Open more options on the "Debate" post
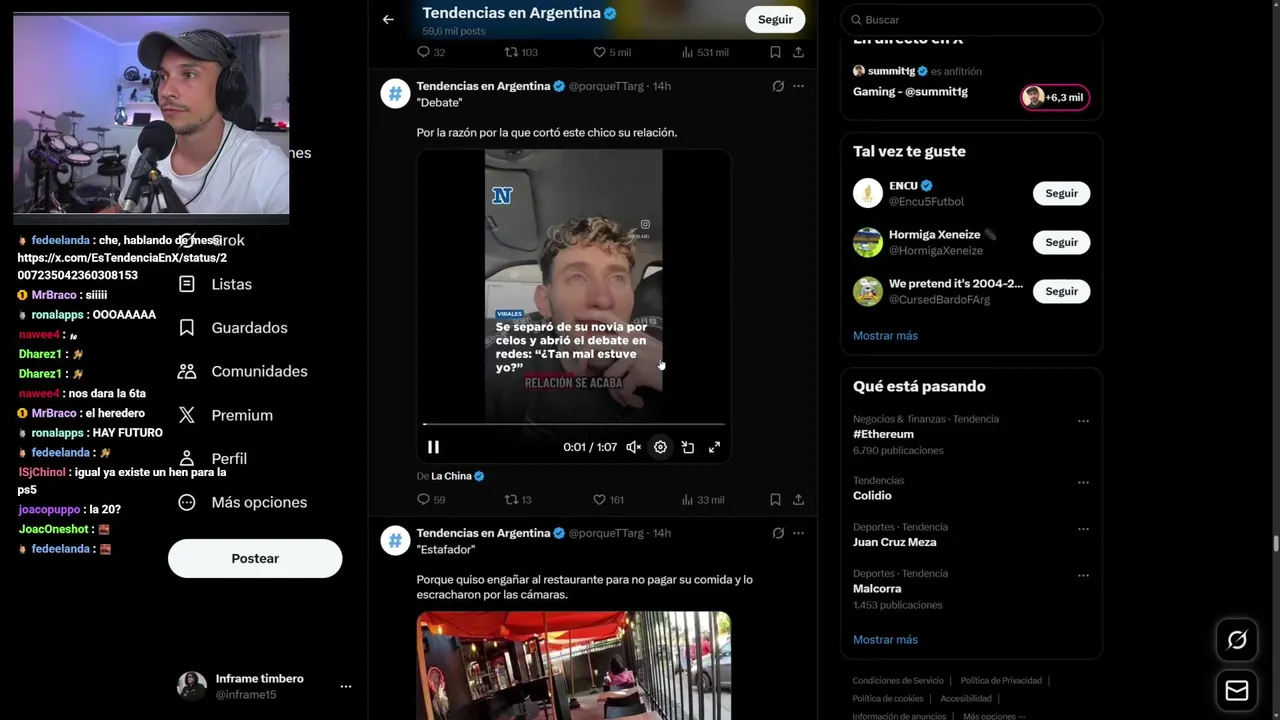 point(798,86)
